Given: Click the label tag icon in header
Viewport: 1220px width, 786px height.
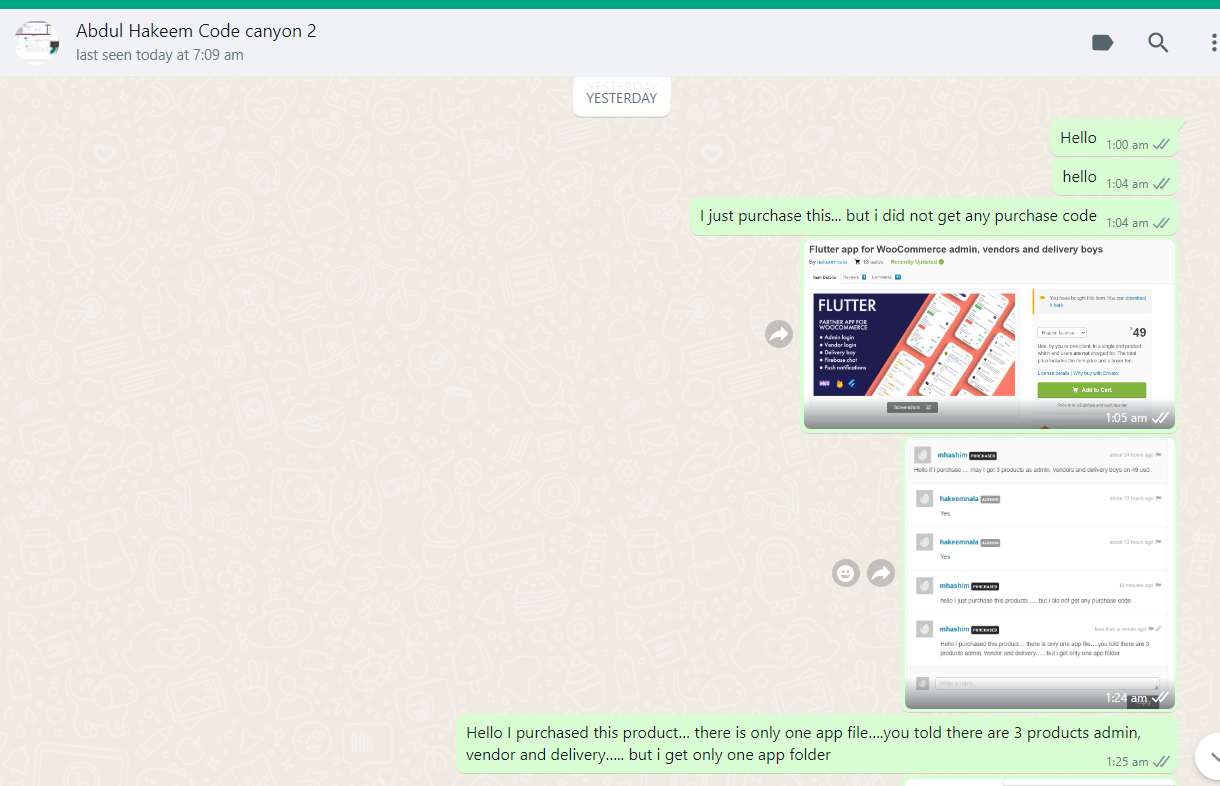Looking at the screenshot, I should [1102, 42].
